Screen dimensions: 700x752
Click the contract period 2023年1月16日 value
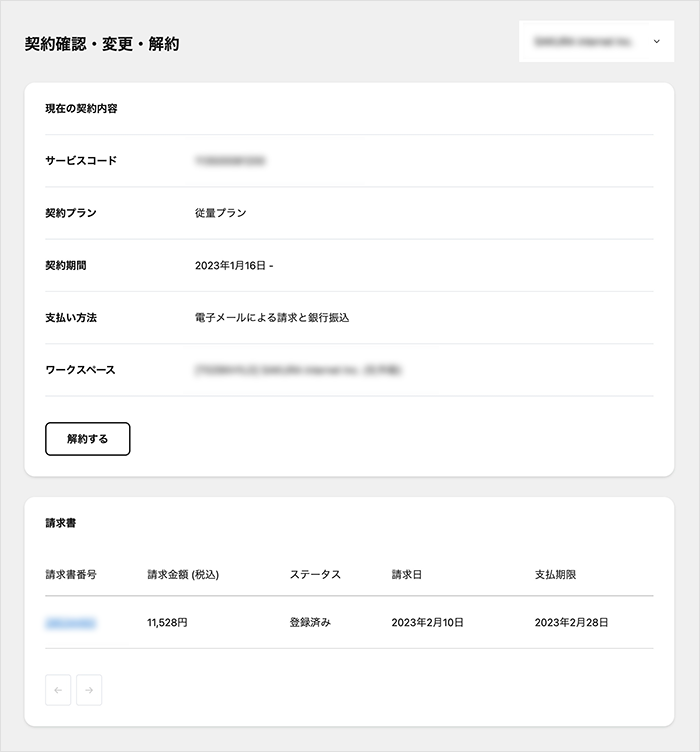click(x=234, y=266)
